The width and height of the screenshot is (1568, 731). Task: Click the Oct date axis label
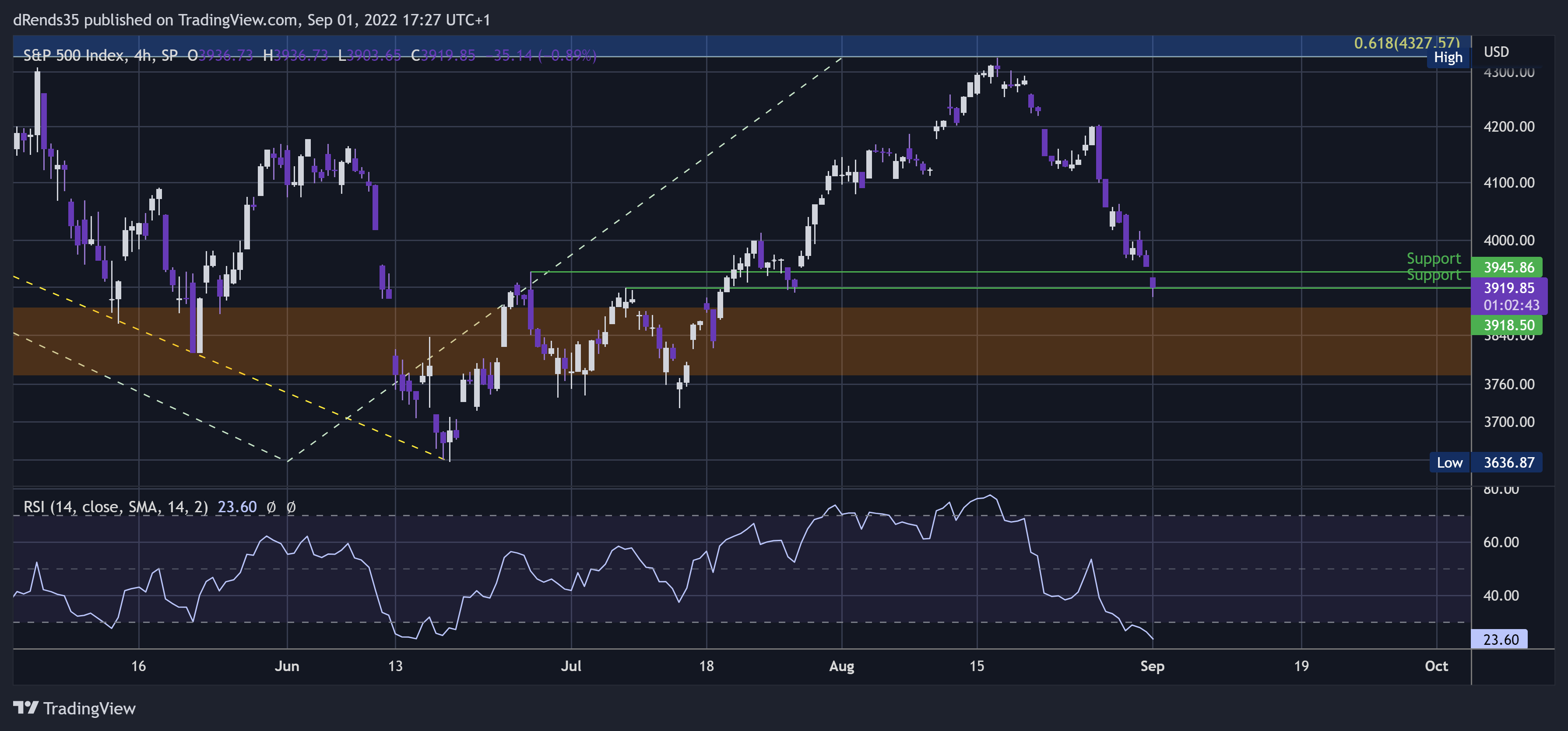tap(1436, 666)
